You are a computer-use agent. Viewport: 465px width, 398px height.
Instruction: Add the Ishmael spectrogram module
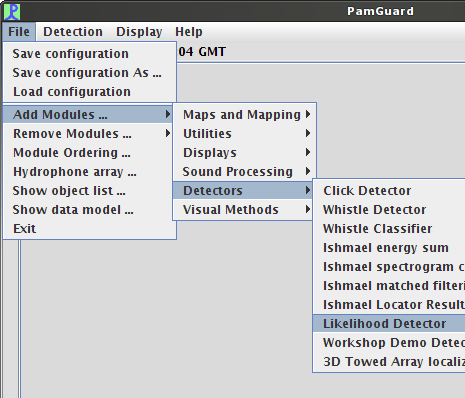click(x=389, y=267)
